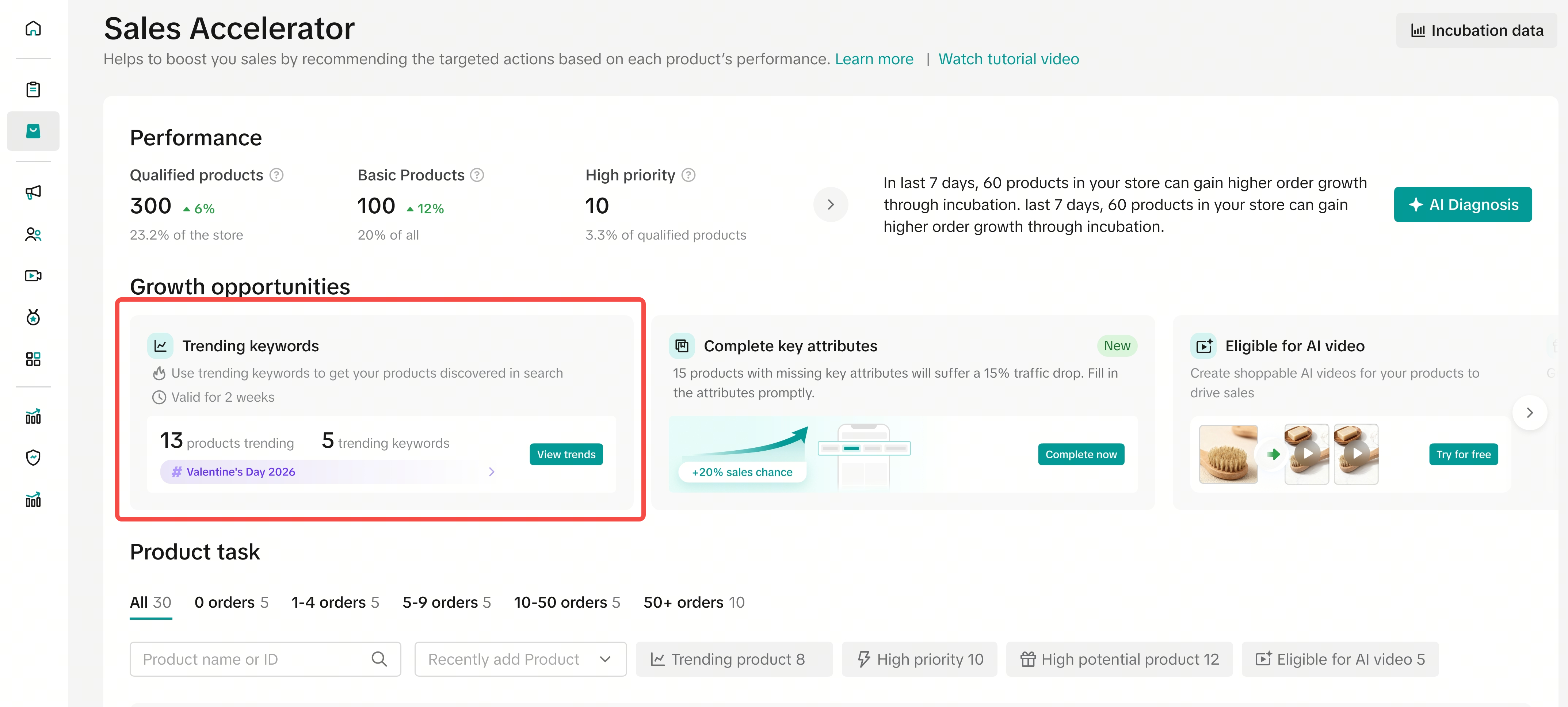Open the Watch tutorial video link
Screen dimensions: 1568x707
1008,59
